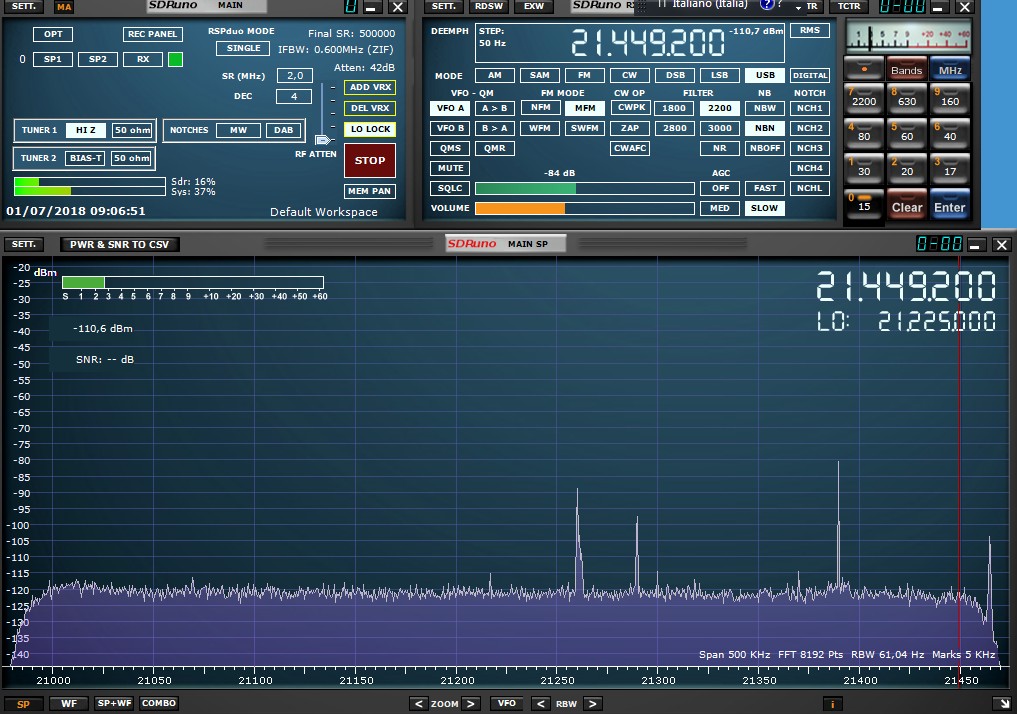Click the green RX status indicator

[175, 60]
